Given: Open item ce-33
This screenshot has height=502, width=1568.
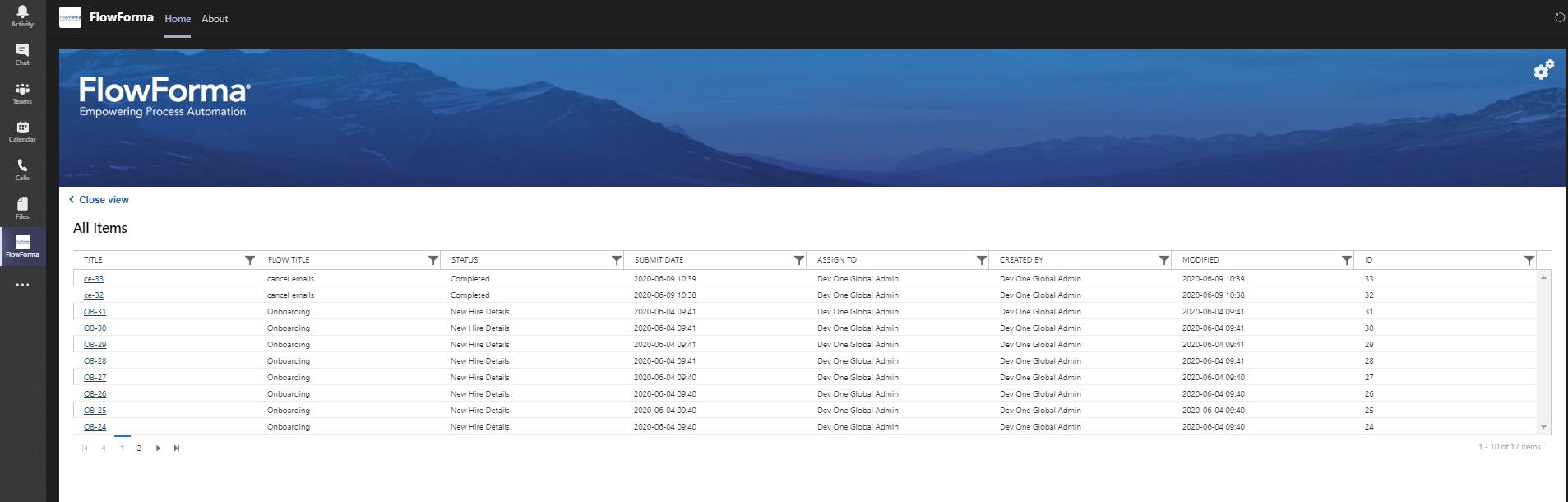Looking at the screenshot, I should [94, 279].
